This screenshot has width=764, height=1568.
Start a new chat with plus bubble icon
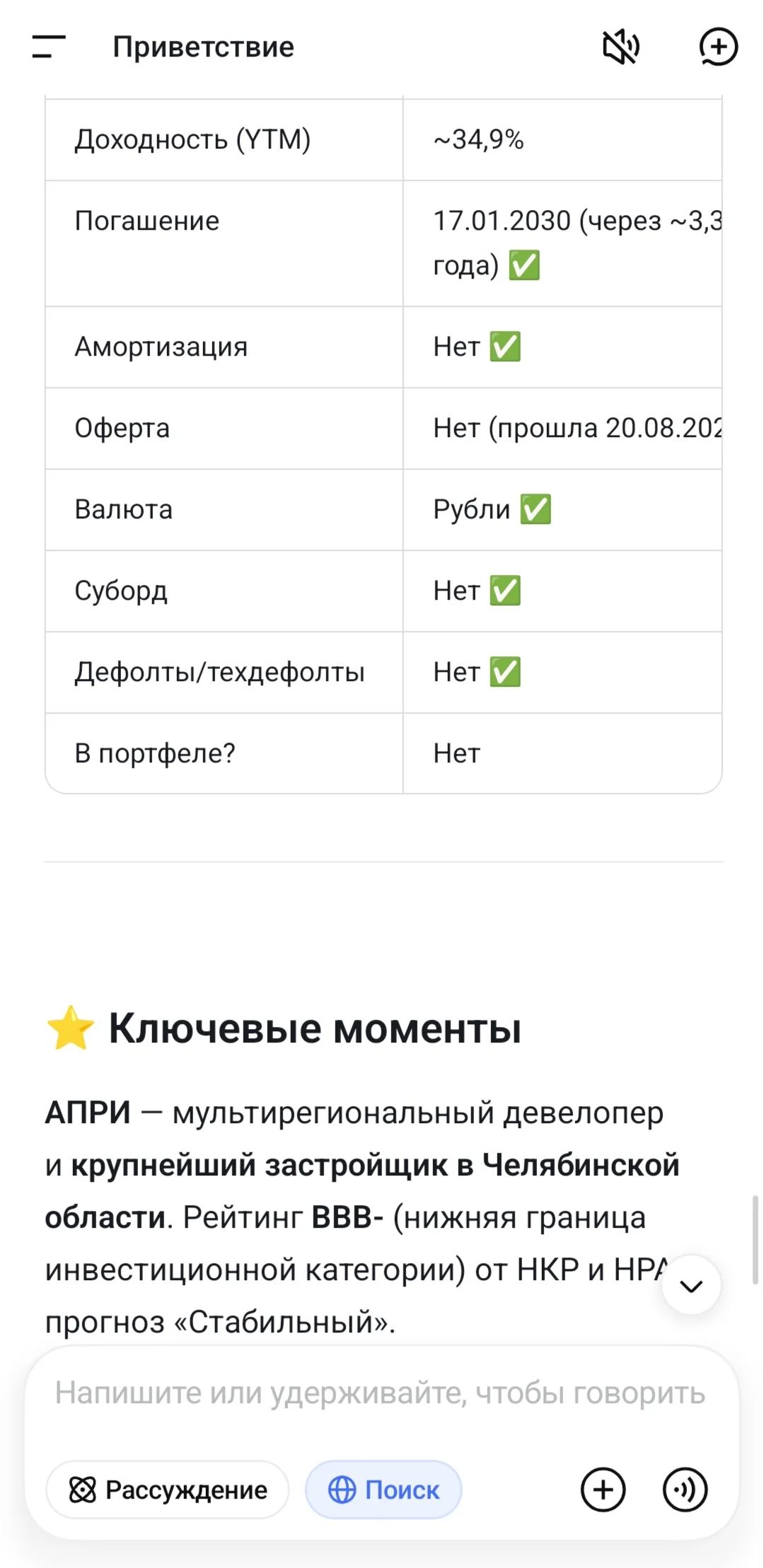(x=718, y=47)
